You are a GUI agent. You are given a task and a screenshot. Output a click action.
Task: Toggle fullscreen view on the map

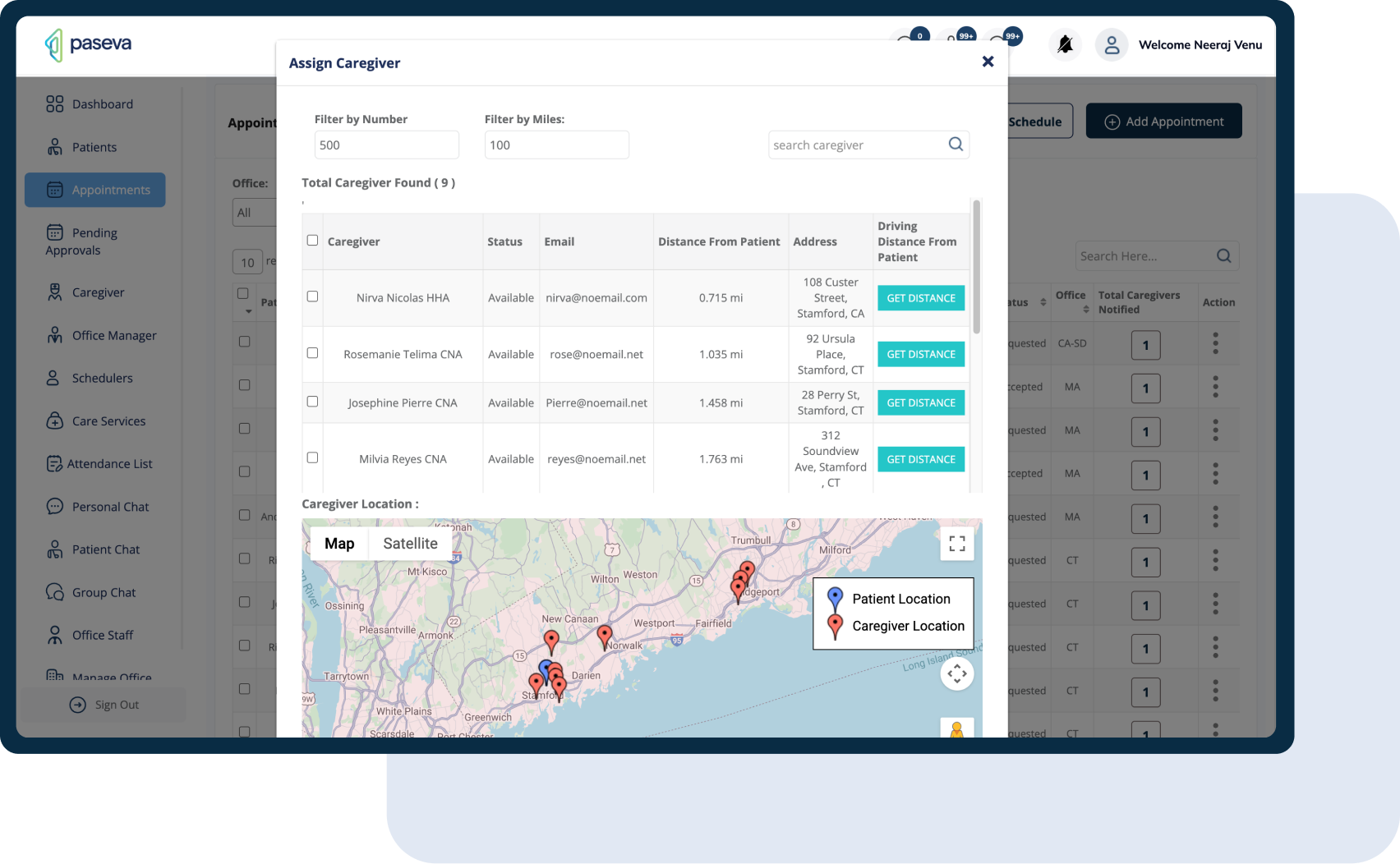957,544
